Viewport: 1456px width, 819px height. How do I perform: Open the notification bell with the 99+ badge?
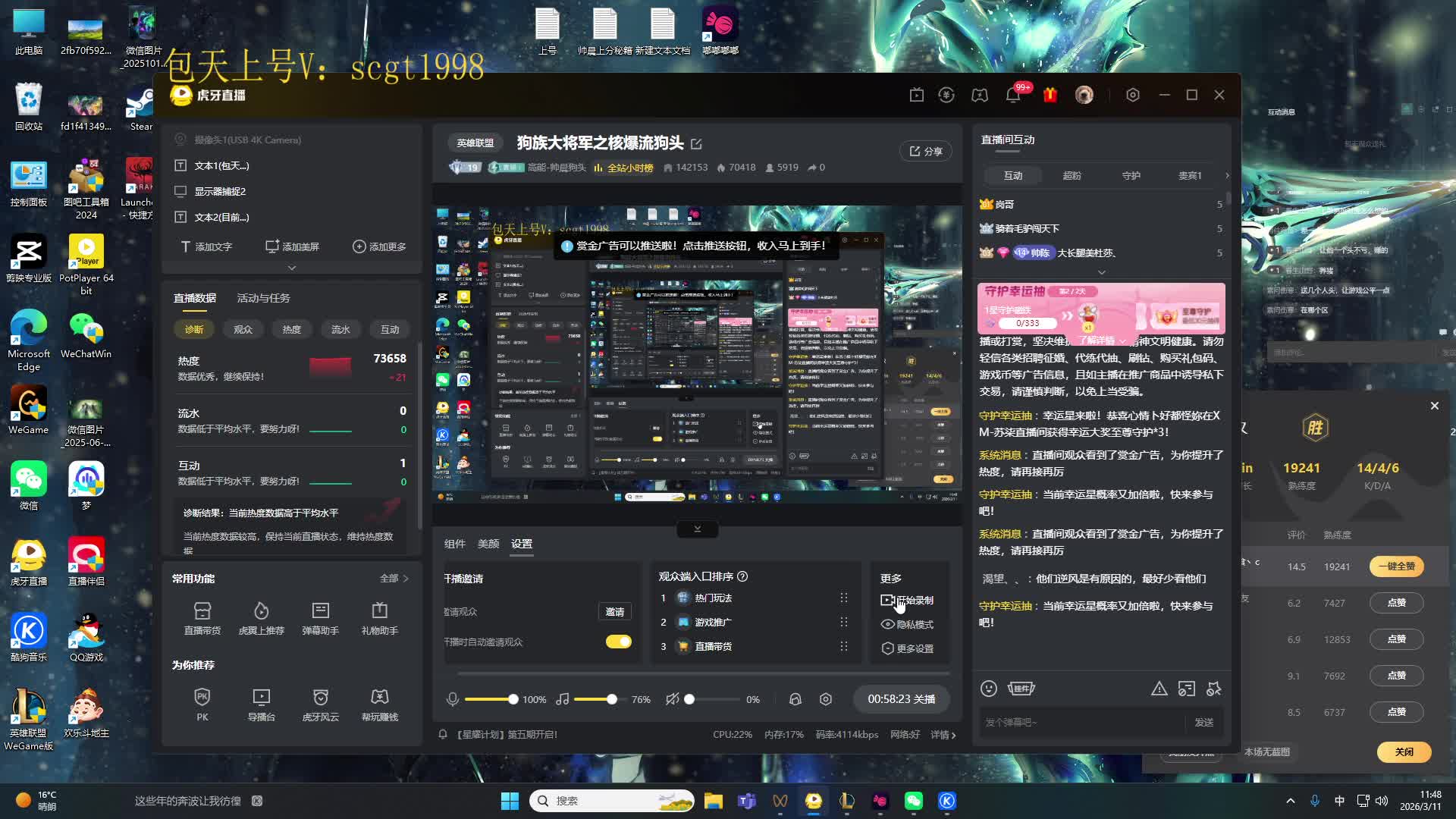pyautogui.click(x=1013, y=95)
